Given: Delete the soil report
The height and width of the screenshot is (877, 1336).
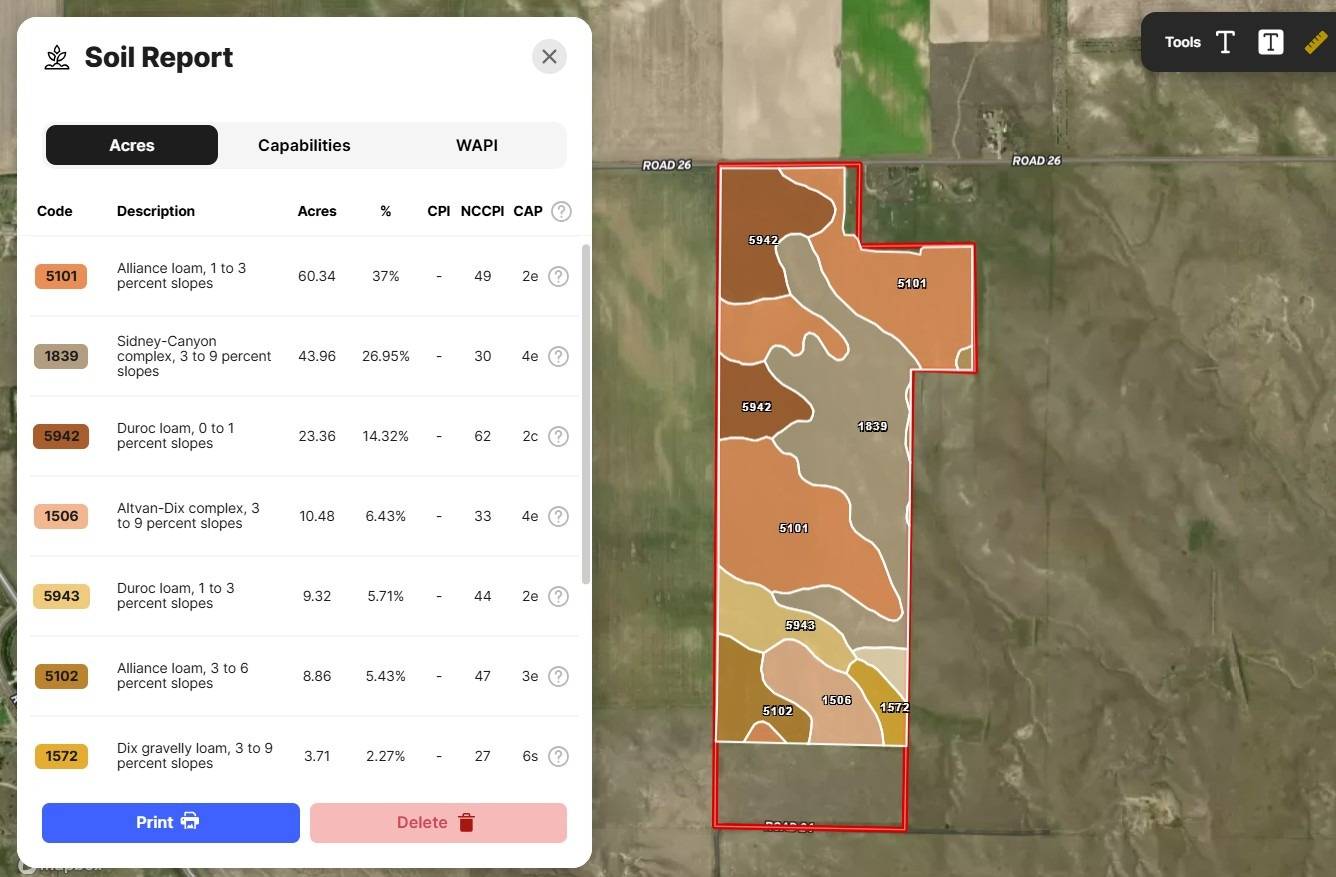Looking at the screenshot, I should tap(438, 823).
